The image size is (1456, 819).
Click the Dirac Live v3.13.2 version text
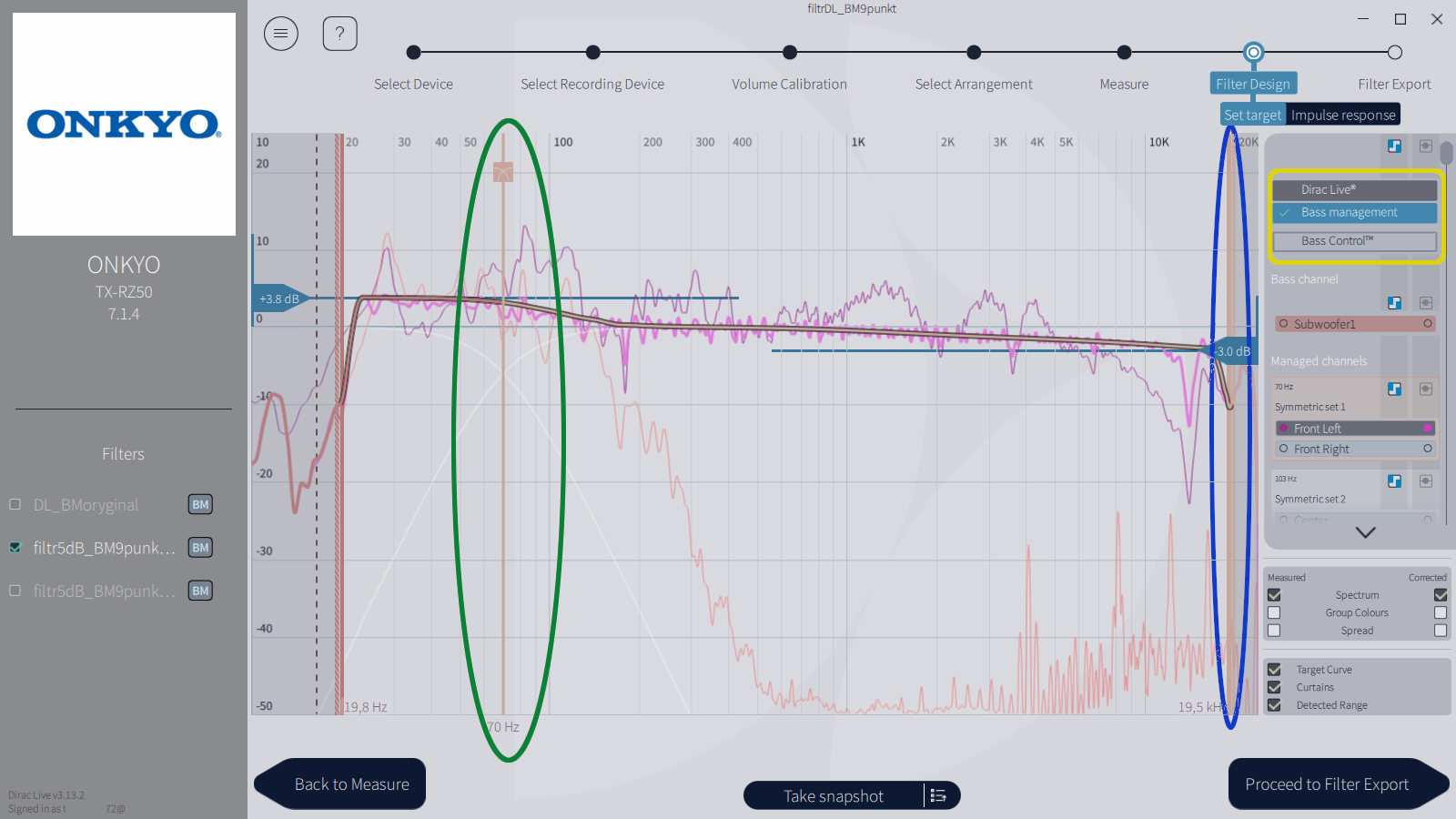46,794
